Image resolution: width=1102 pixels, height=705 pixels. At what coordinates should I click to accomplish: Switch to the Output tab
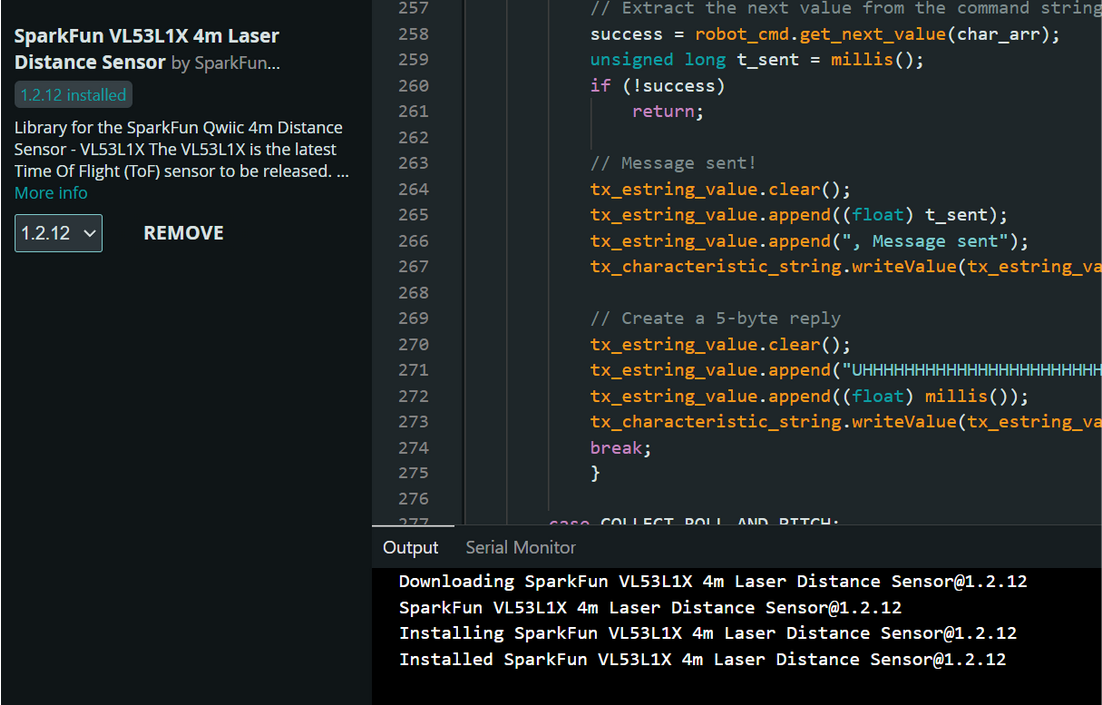point(410,547)
